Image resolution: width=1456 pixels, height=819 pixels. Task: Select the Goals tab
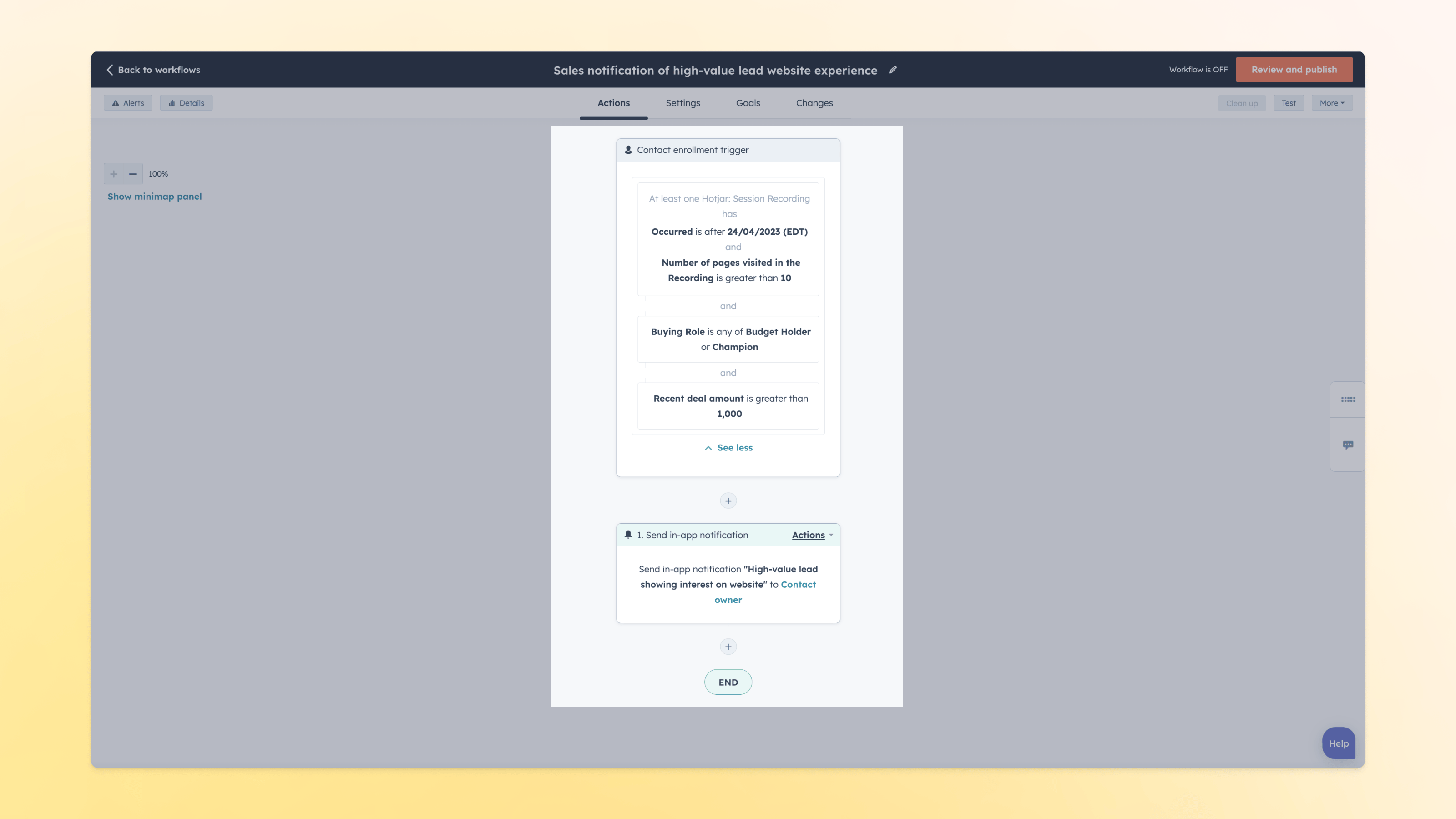pyautogui.click(x=748, y=103)
